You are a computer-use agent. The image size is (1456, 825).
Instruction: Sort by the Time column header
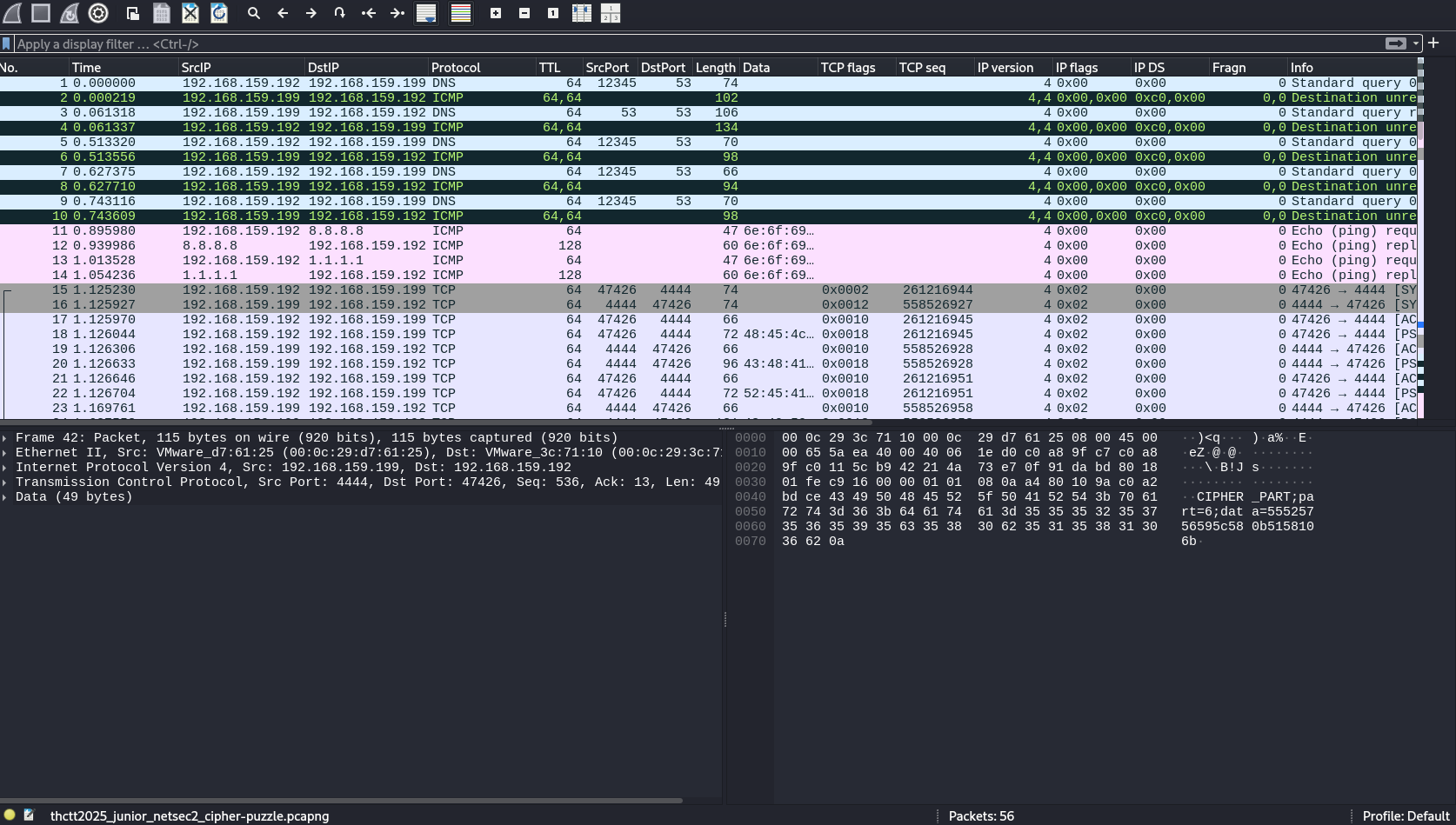click(124, 68)
